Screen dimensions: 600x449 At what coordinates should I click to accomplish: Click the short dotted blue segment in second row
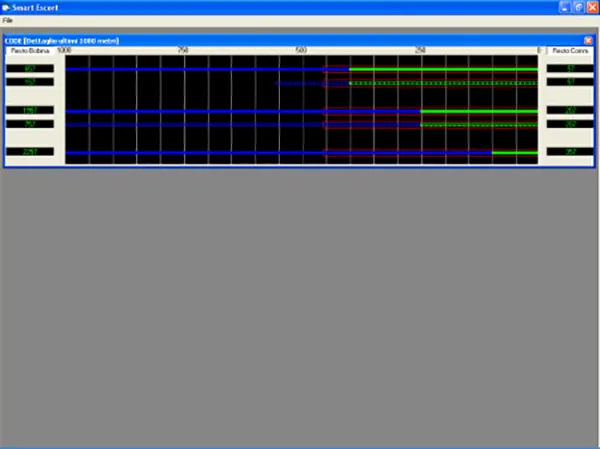coord(312,83)
